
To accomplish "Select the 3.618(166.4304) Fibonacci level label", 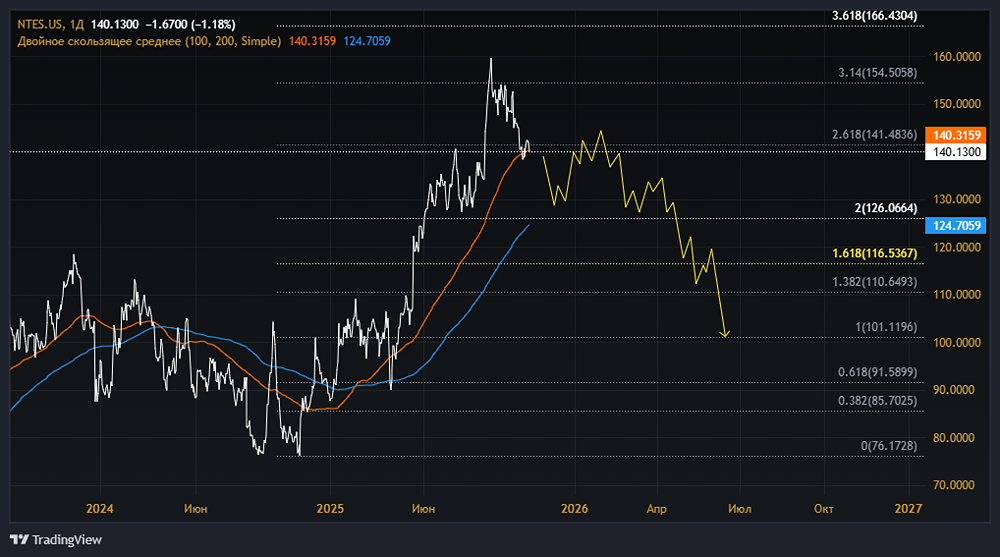I will pos(874,16).
